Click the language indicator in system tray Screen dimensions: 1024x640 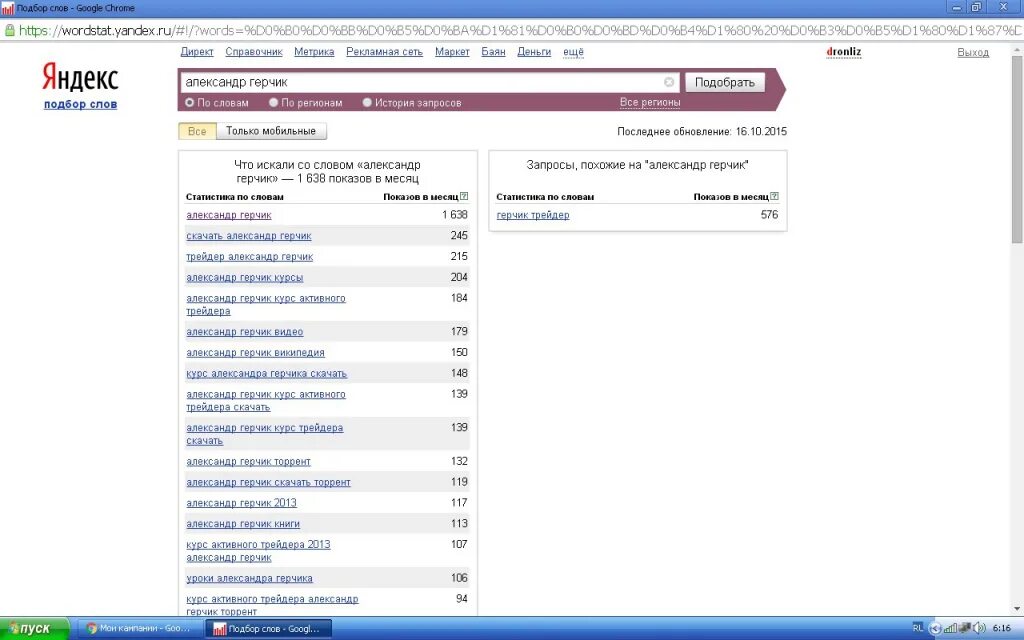click(918, 628)
